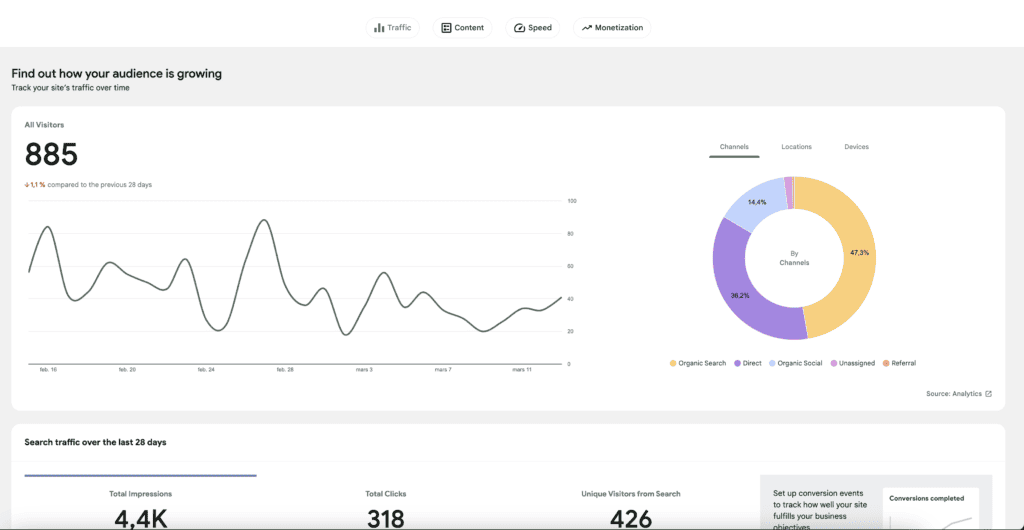Click the Referral legend item
Image resolution: width=1024 pixels, height=530 pixels.
tap(899, 363)
